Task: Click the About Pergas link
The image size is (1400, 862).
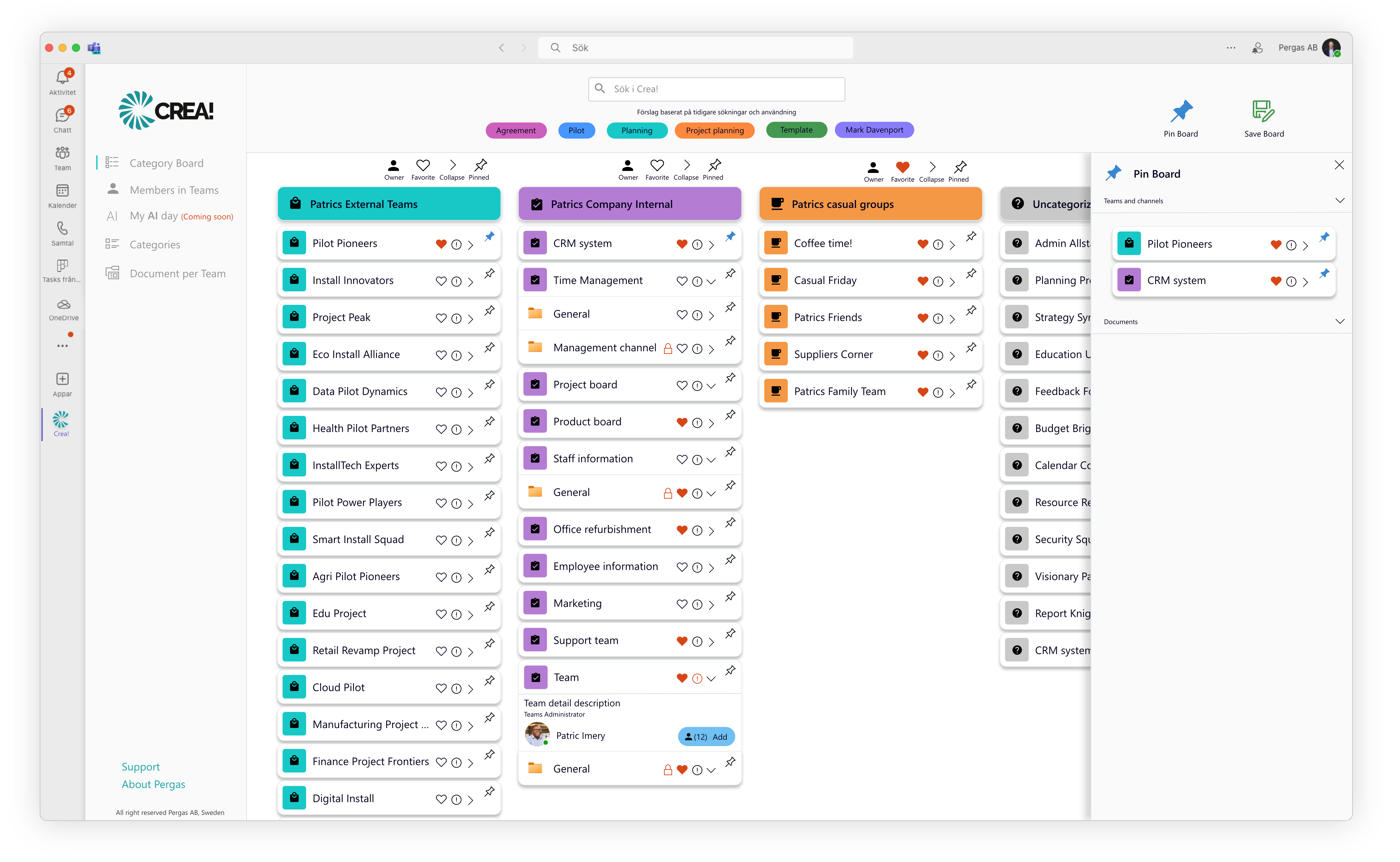Action: tap(153, 784)
